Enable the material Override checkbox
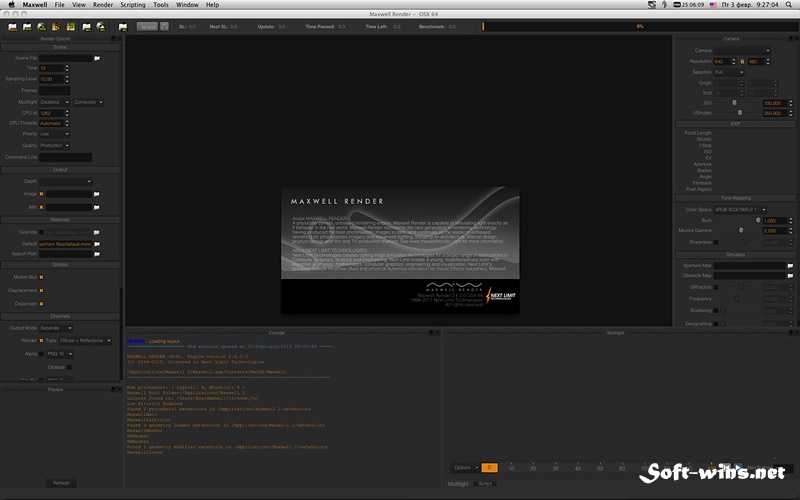 41,232
